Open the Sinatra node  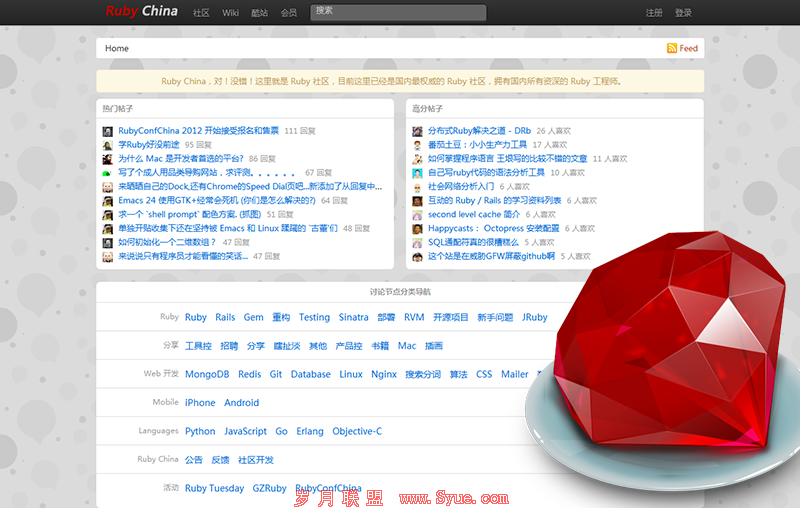point(354,317)
